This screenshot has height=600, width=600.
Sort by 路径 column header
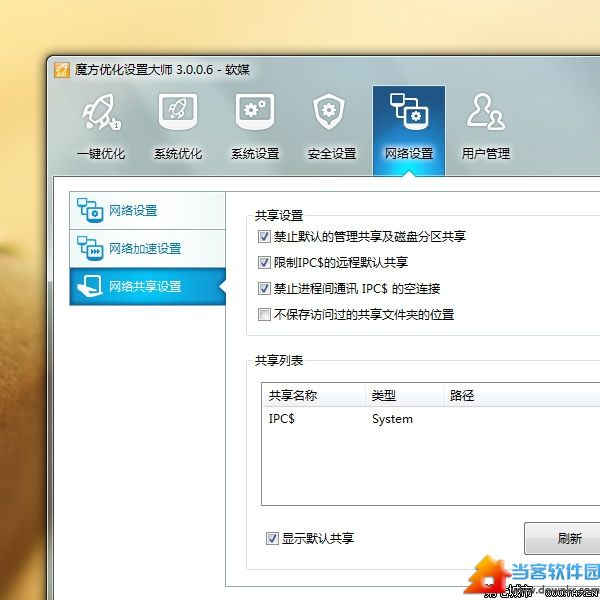pos(522,395)
